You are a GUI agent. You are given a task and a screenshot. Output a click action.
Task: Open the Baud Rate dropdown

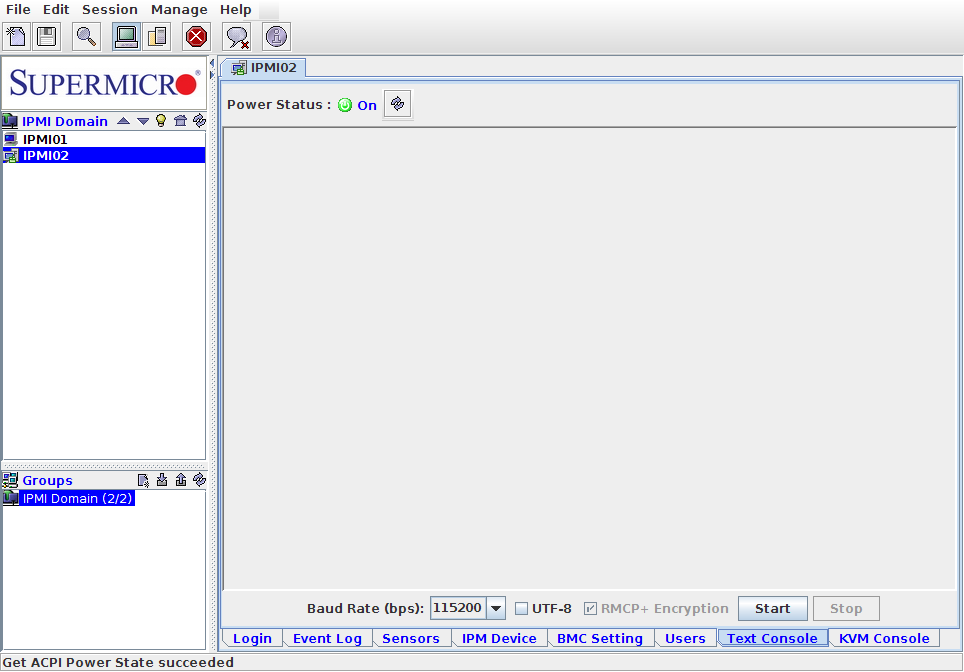(x=496, y=609)
